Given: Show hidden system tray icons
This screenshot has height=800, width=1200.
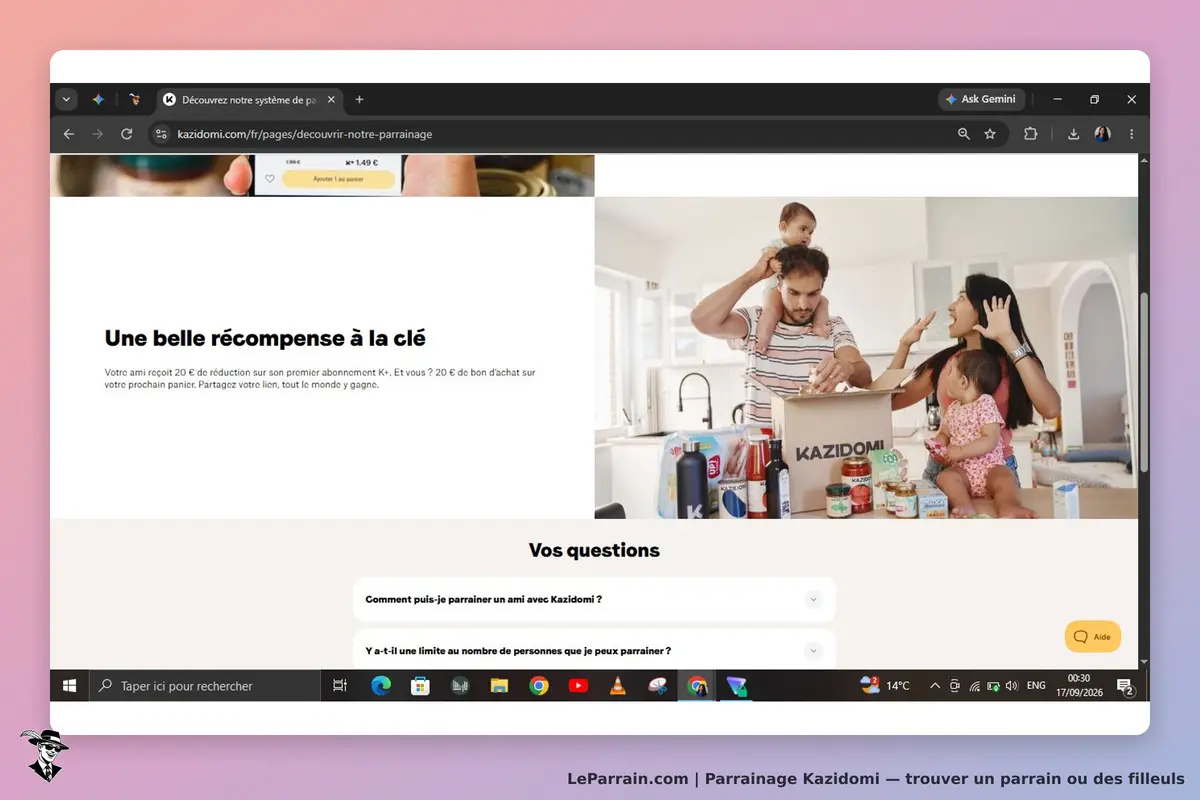Looking at the screenshot, I should click(935, 686).
